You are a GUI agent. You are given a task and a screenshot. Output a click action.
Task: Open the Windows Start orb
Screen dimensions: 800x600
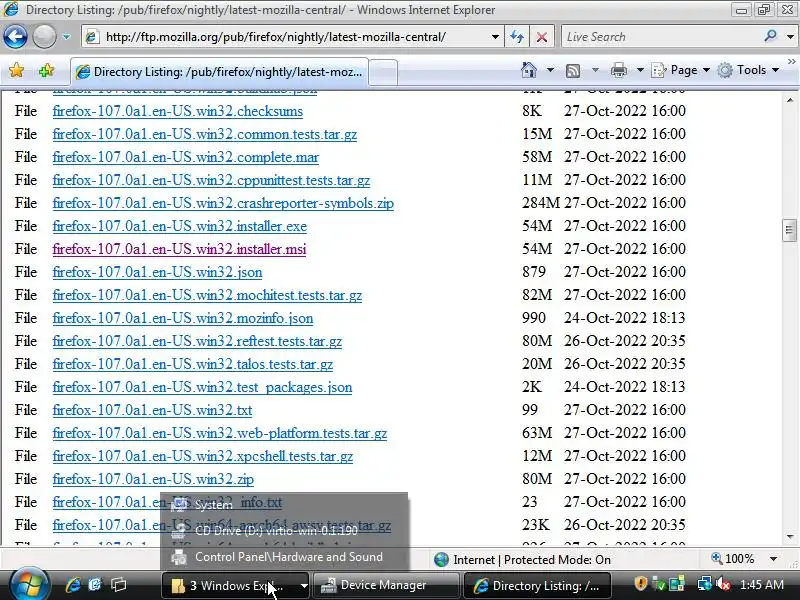point(28,585)
